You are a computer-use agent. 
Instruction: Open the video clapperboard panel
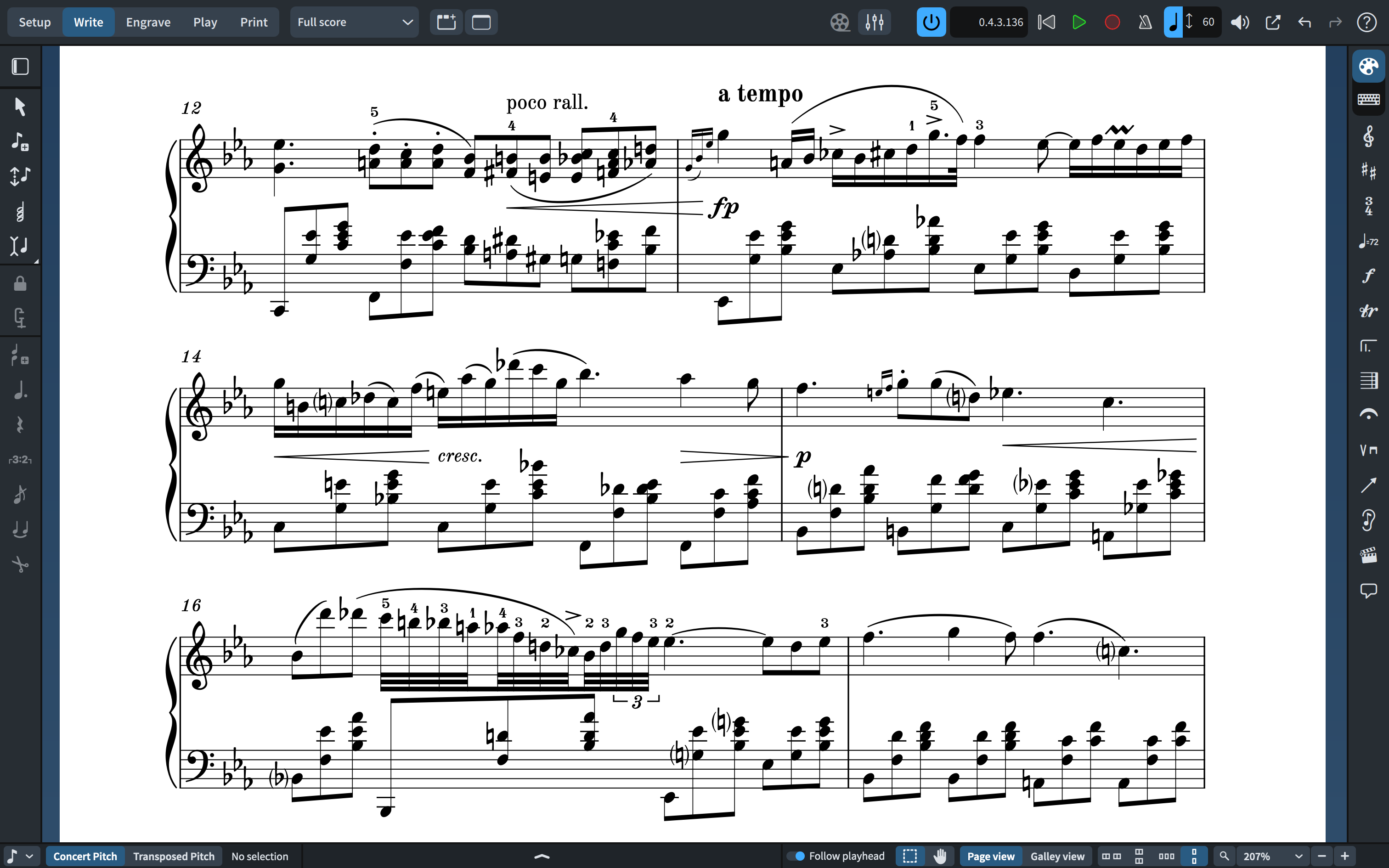coord(1368,555)
